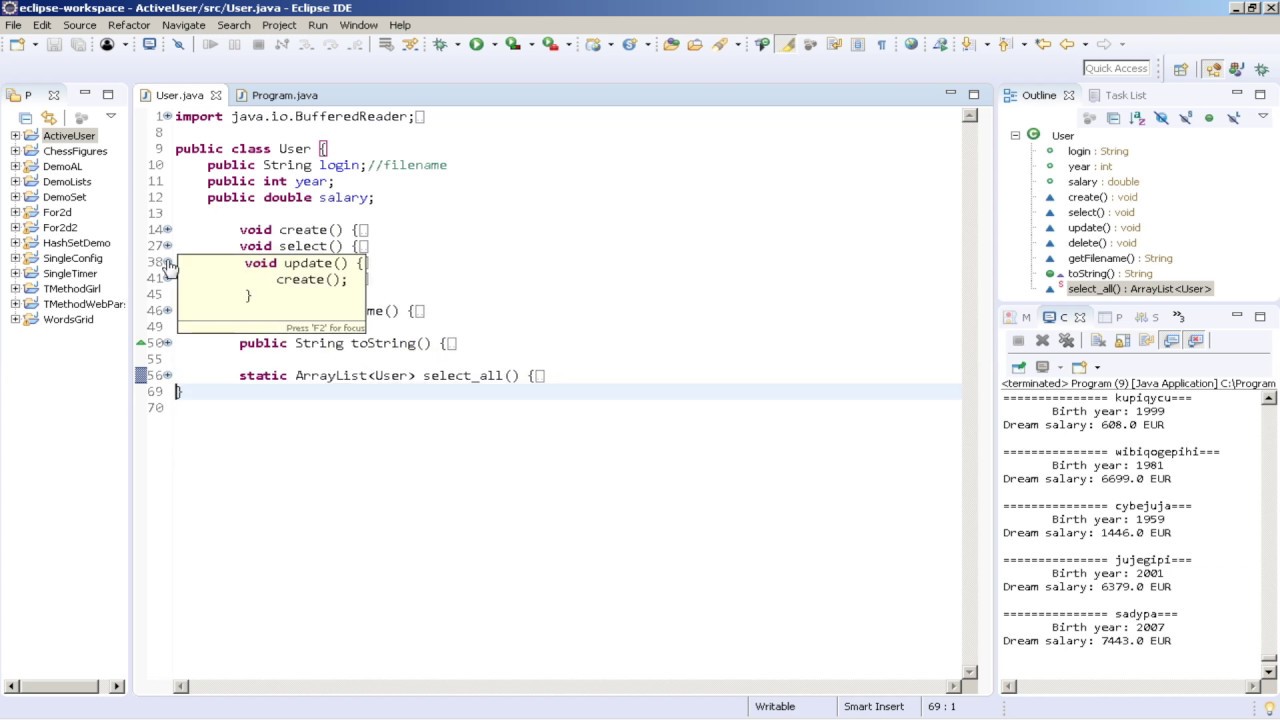Click Collapse All in Package Explorer
The width and height of the screenshot is (1280, 720).
(x=26, y=118)
